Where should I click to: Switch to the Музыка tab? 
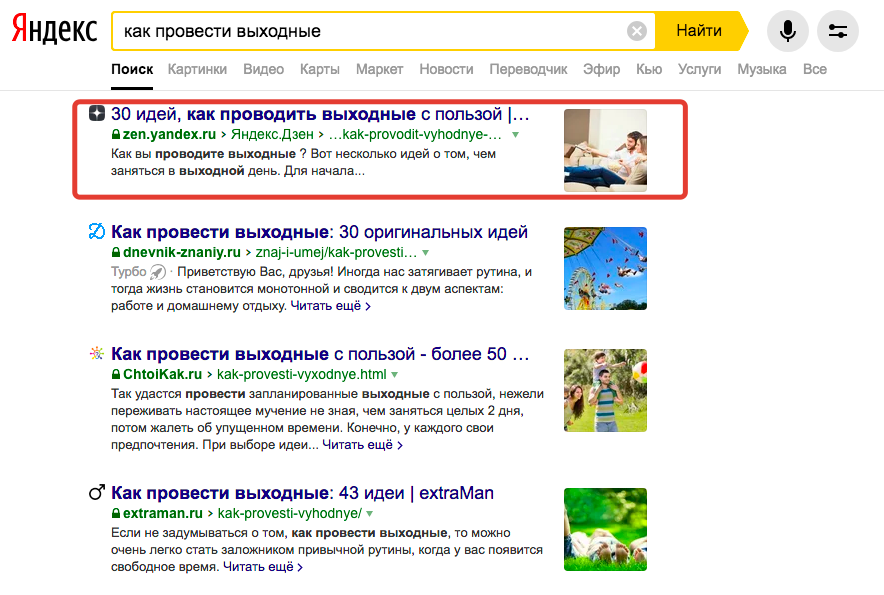(762, 69)
